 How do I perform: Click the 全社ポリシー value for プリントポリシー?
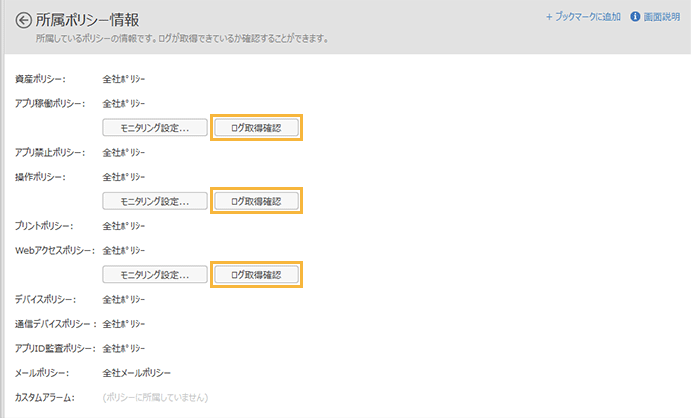click(x=124, y=226)
